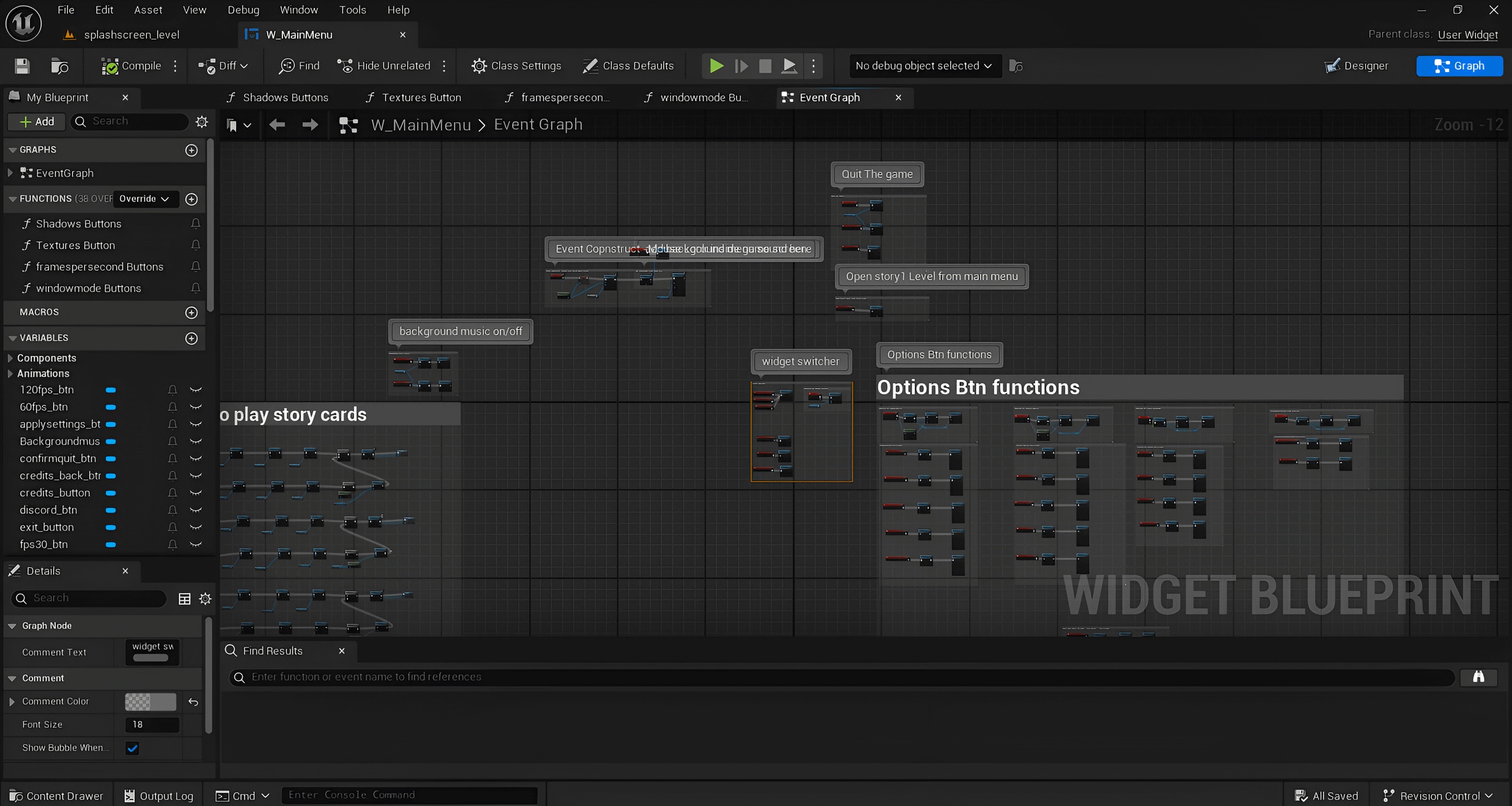Screen dimensions: 1512x806
Task: Open the function Override dropdown
Action: coord(144,199)
